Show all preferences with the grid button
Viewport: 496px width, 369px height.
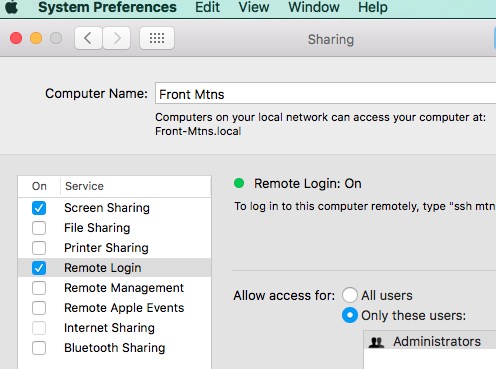[x=157, y=38]
